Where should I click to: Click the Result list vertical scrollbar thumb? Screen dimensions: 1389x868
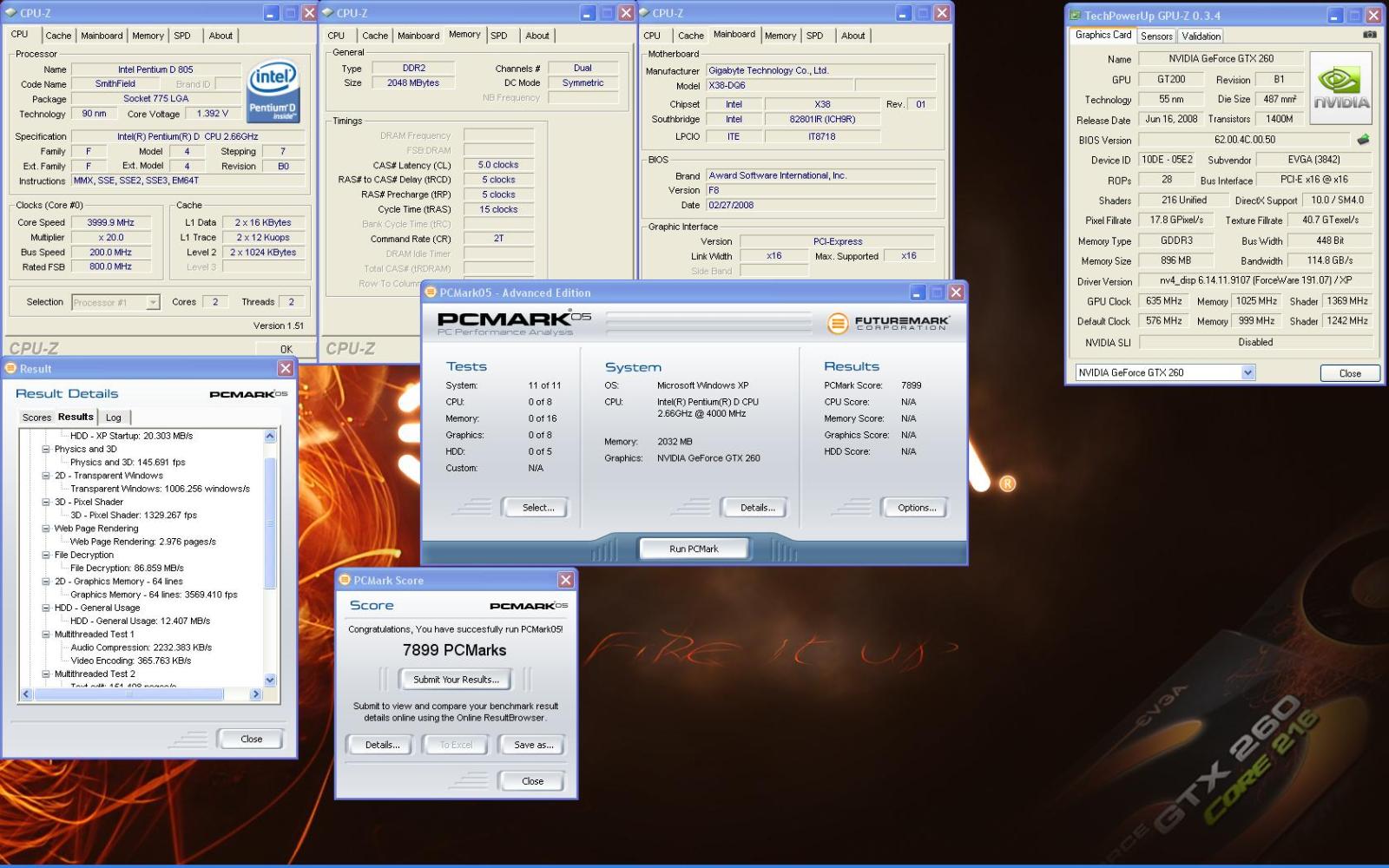pos(270,522)
